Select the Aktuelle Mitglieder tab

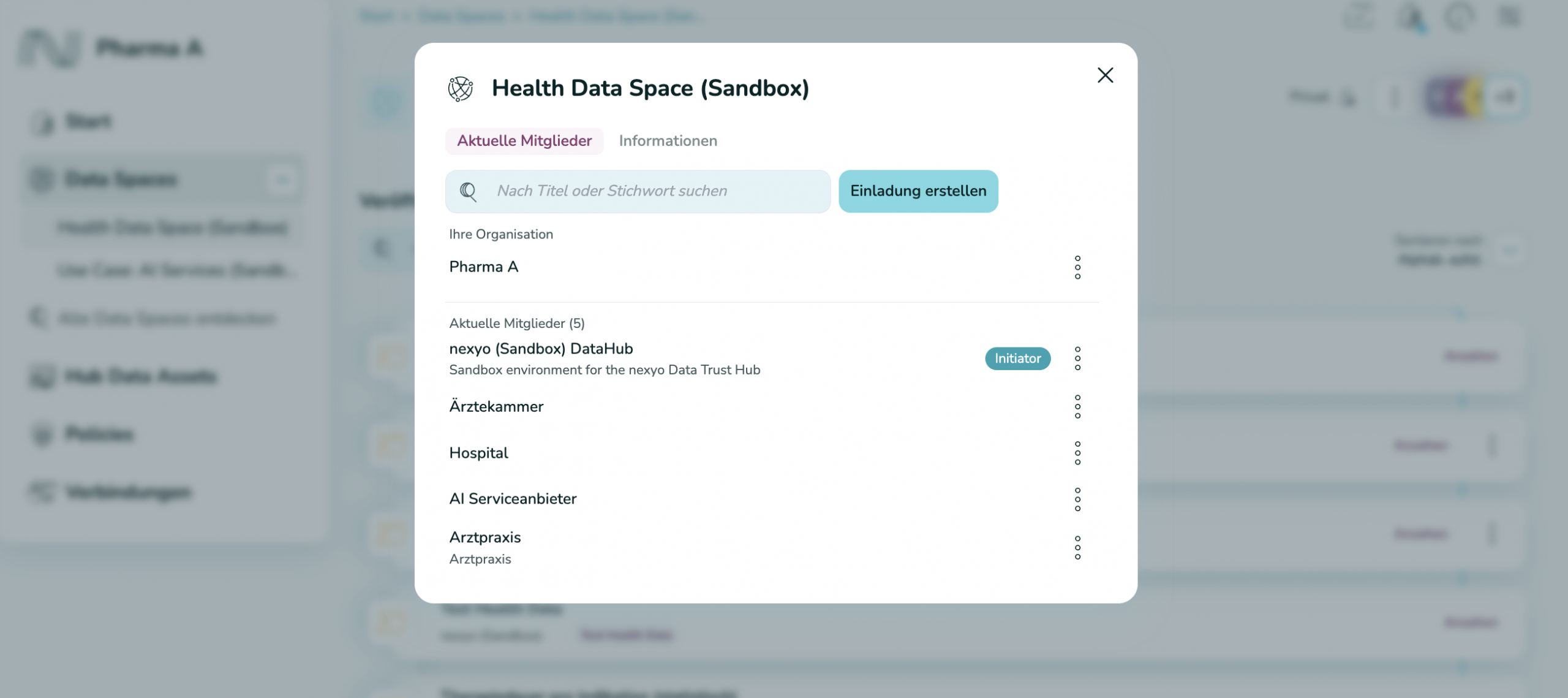pos(524,141)
